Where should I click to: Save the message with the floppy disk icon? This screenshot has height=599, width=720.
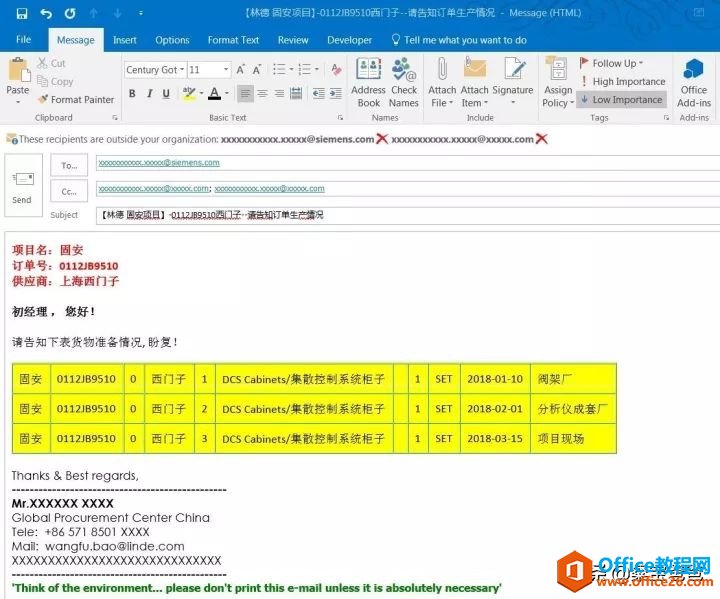click(x=22, y=13)
